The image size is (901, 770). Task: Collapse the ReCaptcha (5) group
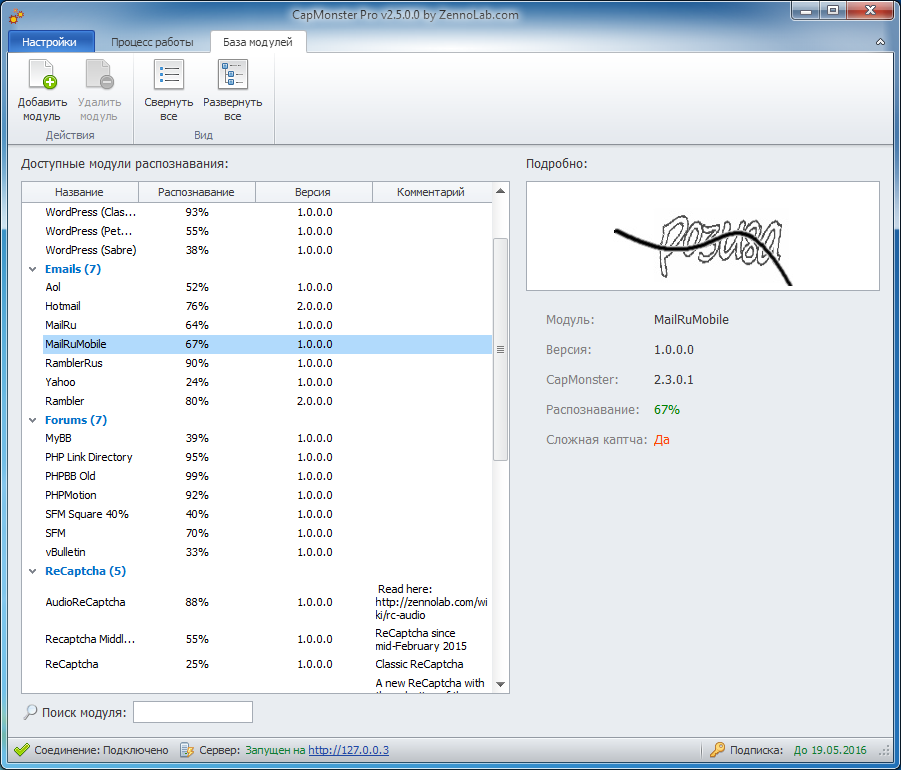[x=33, y=571]
